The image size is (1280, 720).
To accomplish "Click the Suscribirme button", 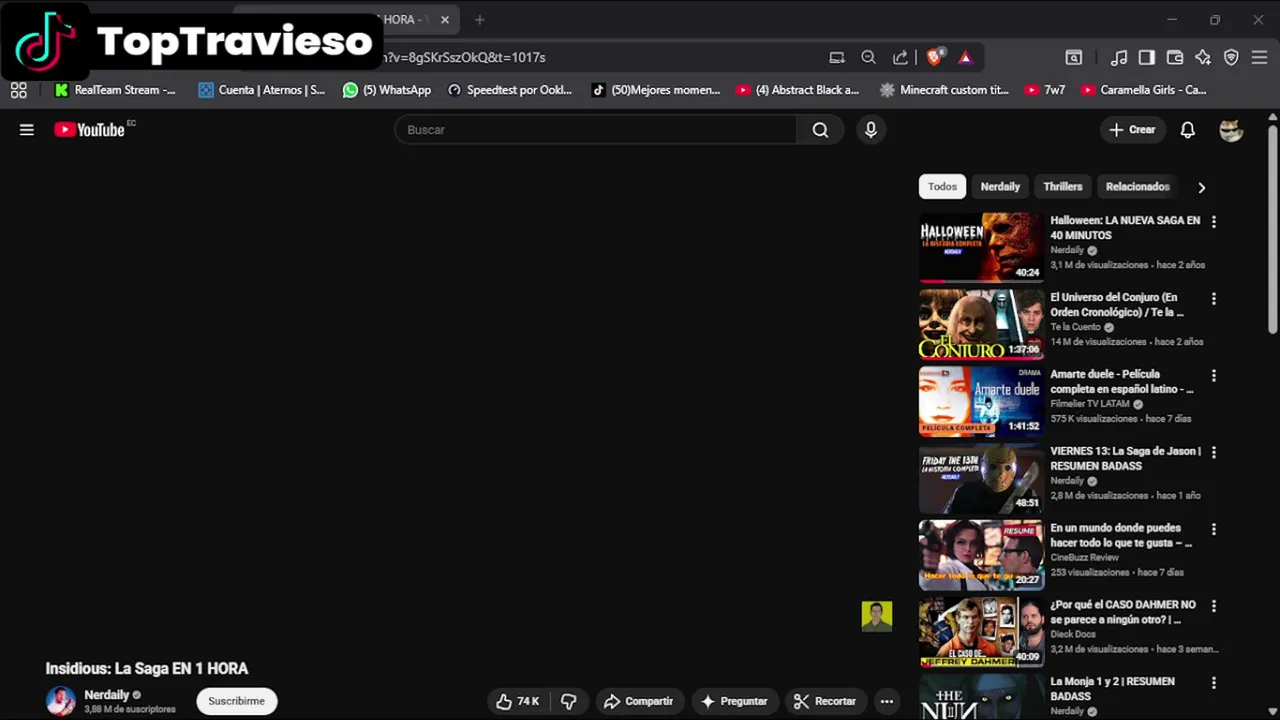I will 237,702.
